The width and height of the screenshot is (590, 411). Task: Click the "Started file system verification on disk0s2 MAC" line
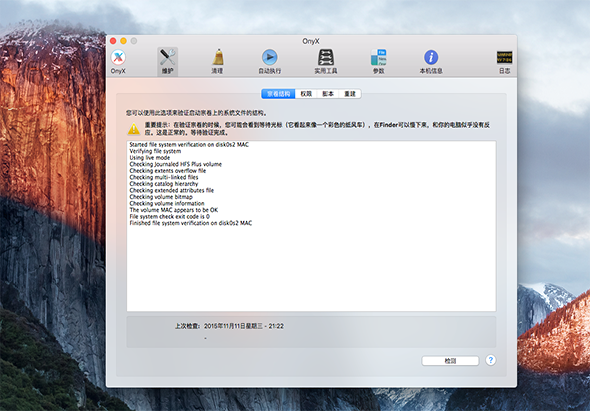(x=189, y=145)
